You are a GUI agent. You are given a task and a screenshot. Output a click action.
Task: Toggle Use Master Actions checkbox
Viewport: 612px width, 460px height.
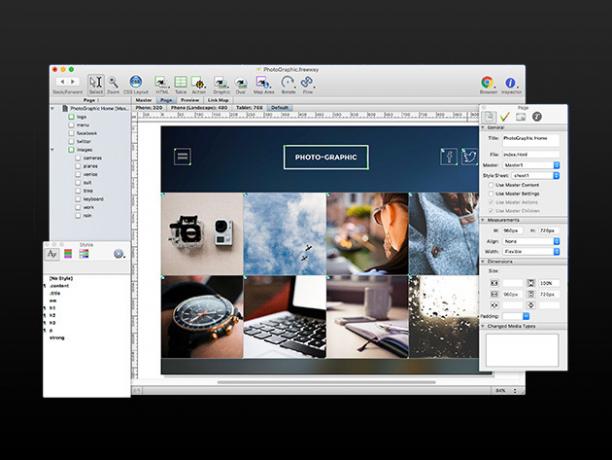[491, 202]
